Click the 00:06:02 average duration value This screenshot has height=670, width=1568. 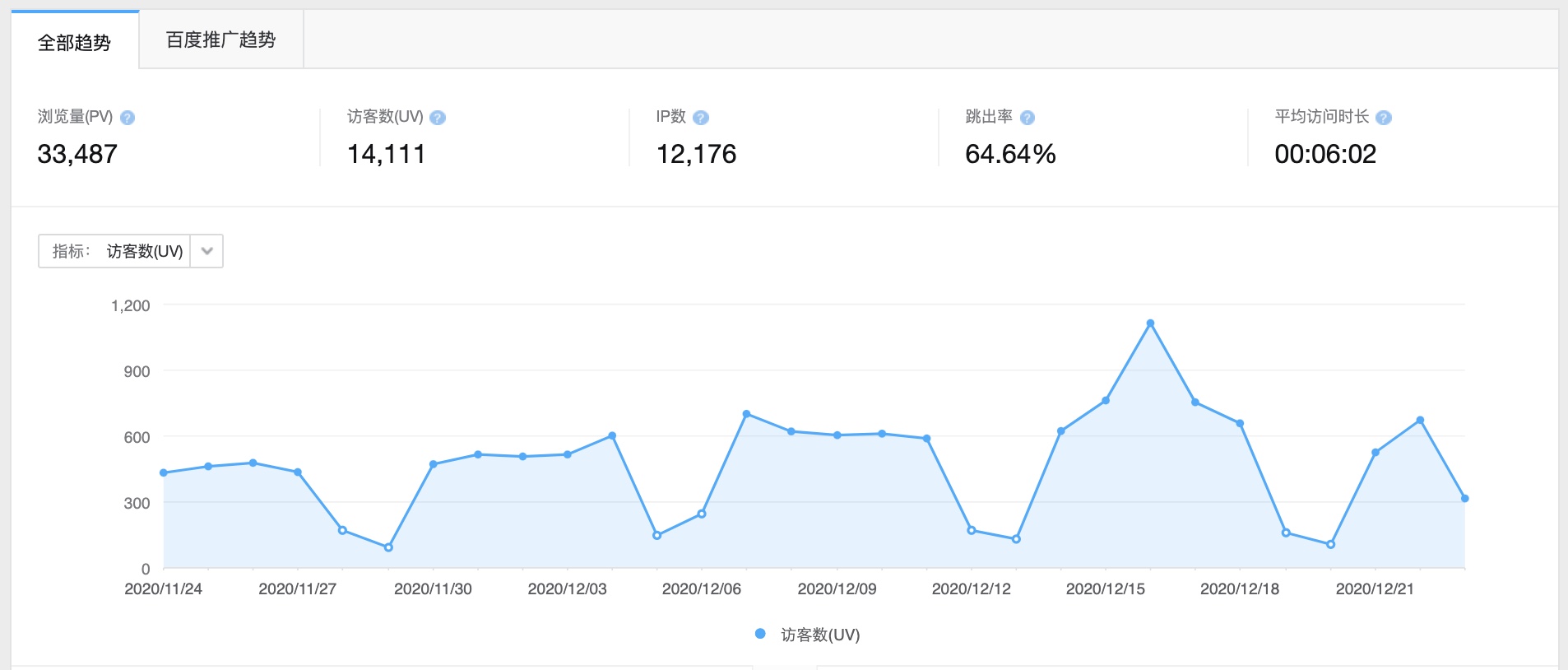[1325, 154]
